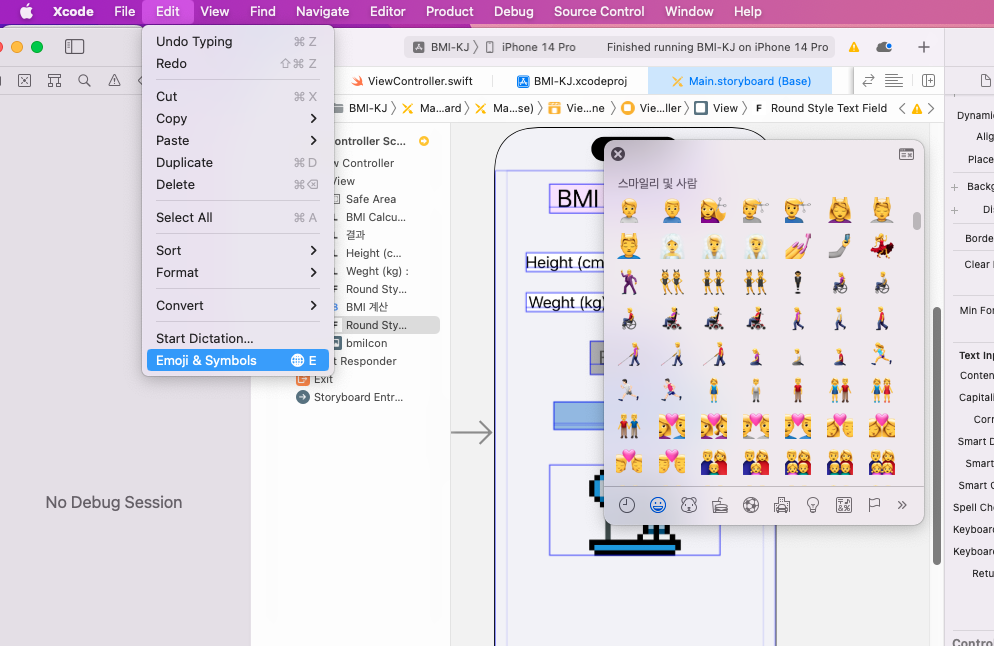Select Symbols emoji category icon
The height and width of the screenshot is (646, 994).
(x=844, y=505)
